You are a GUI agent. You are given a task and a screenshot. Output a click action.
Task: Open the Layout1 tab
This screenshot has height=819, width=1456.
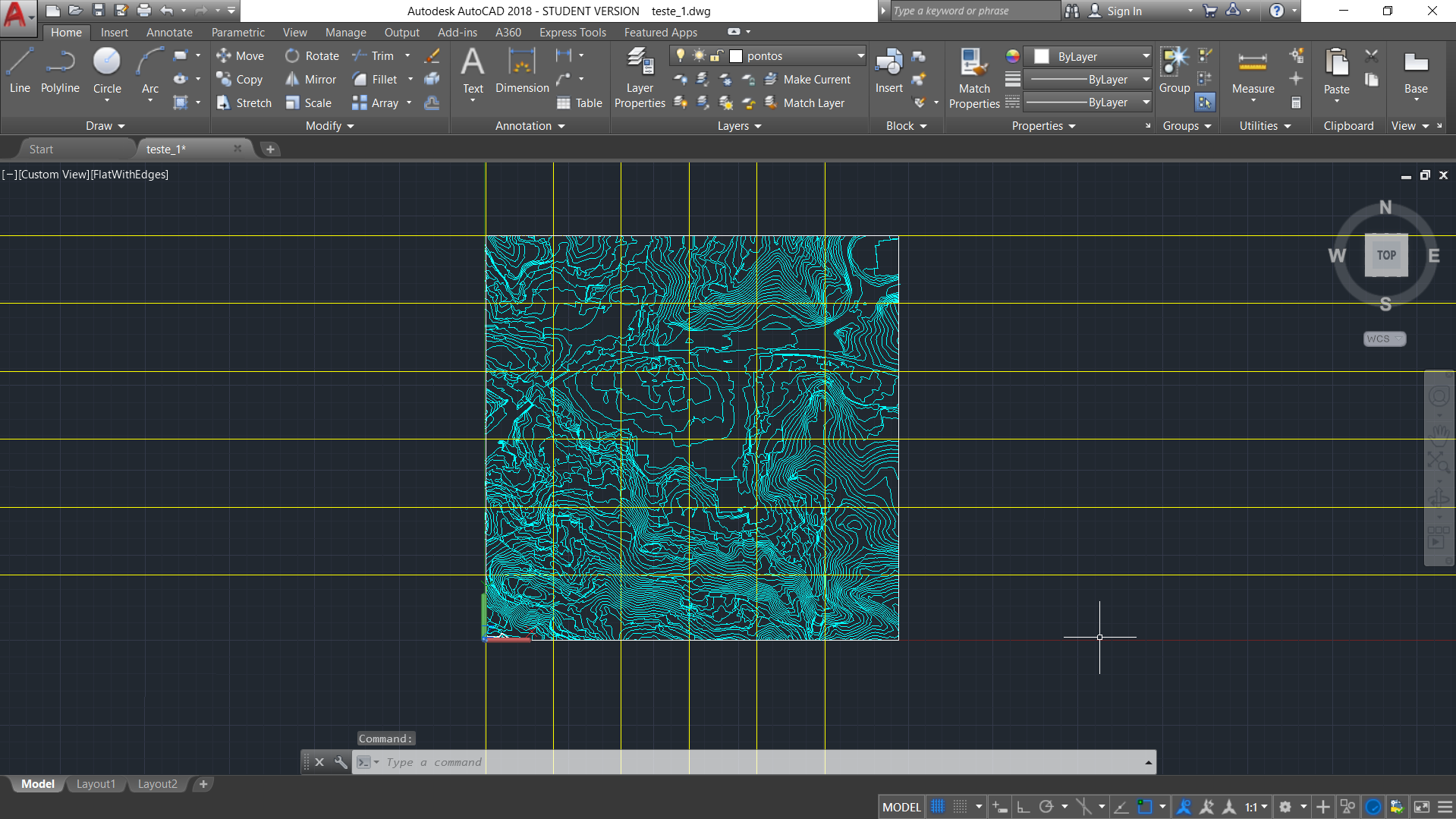tap(96, 784)
